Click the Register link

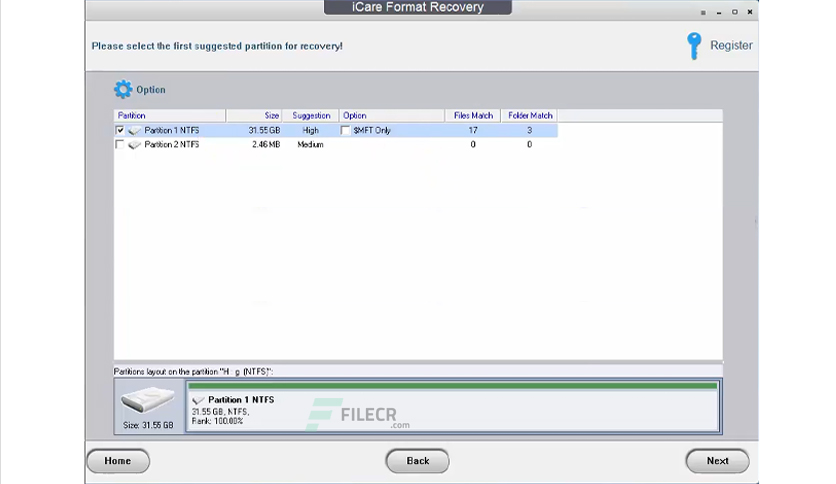(x=731, y=45)
